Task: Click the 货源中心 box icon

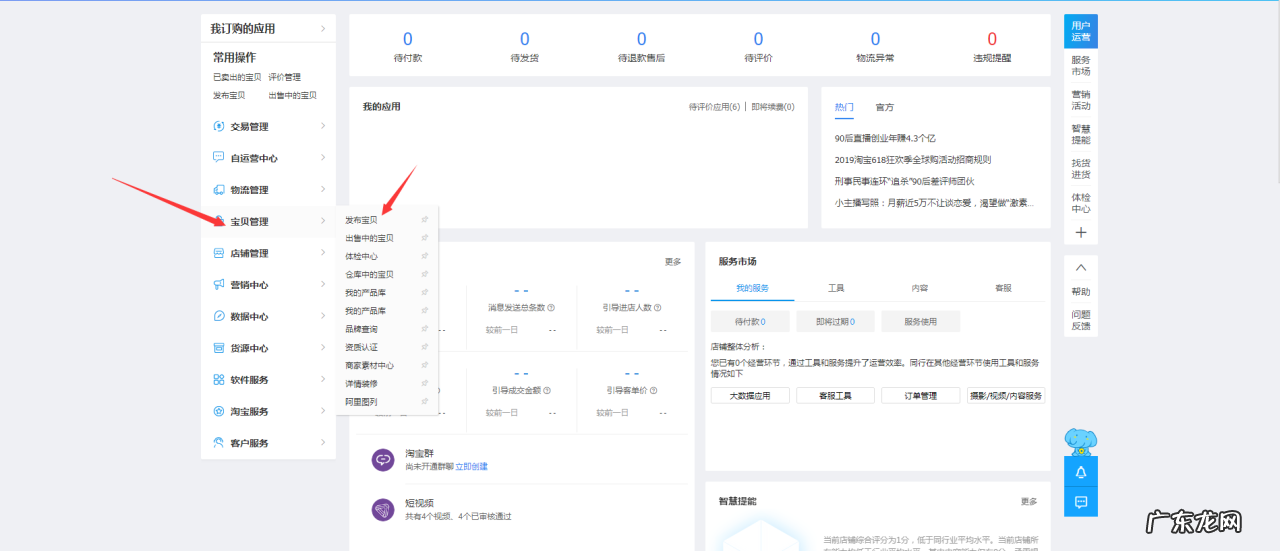Action: [220, 348]
